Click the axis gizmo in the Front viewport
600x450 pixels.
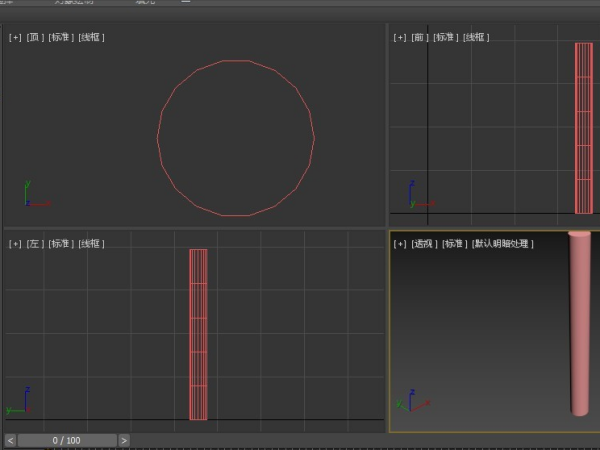[422, 194]
